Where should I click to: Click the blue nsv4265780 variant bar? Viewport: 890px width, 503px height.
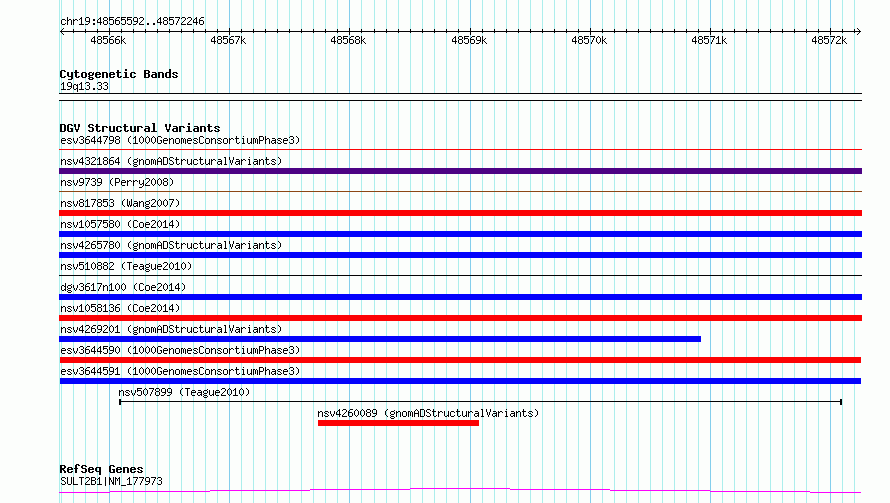(x=460, y=255)
